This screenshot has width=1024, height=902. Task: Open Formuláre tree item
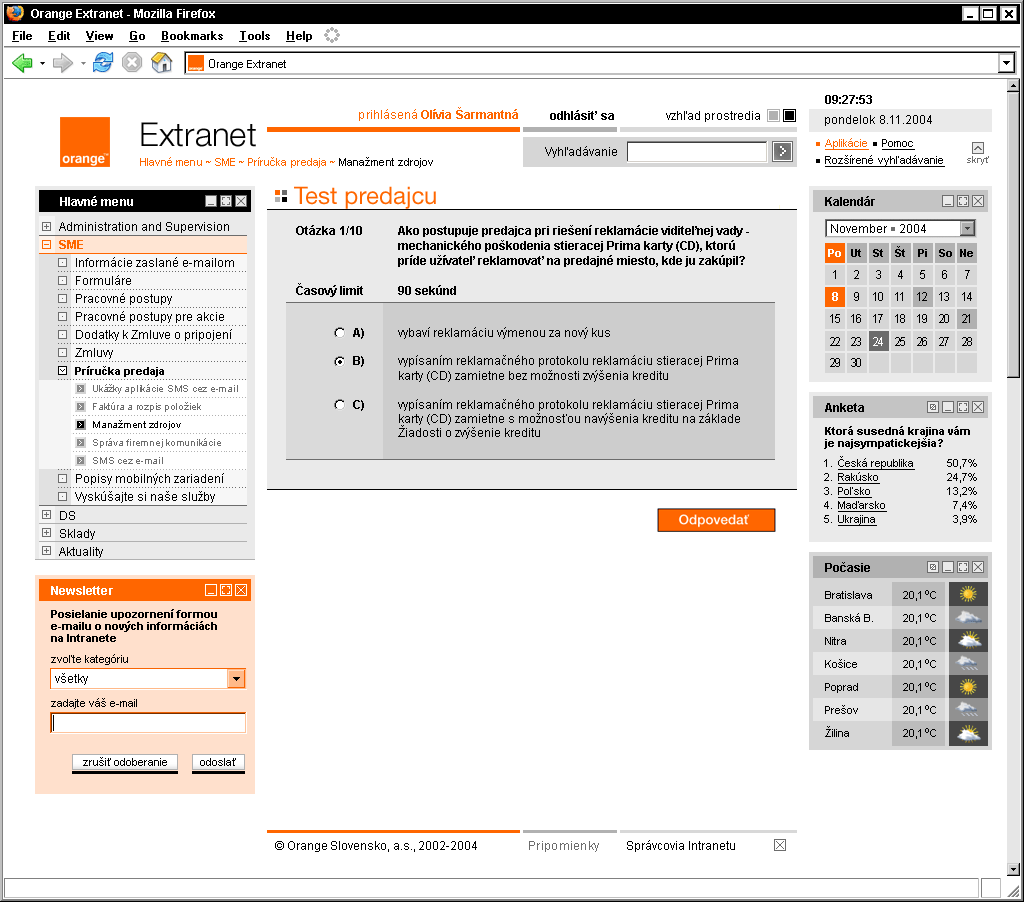[x=103, y=280]
